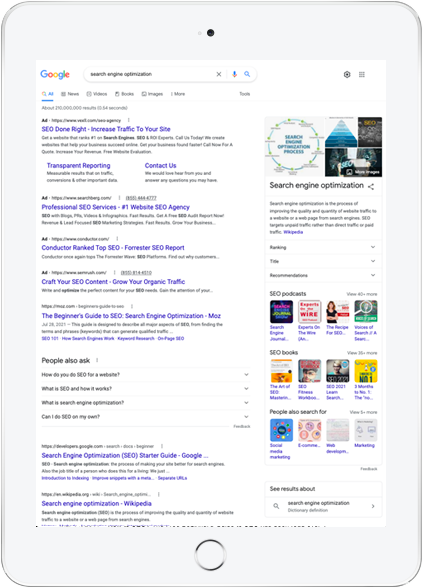Open Web development related search thumbnail

(338, 430)
